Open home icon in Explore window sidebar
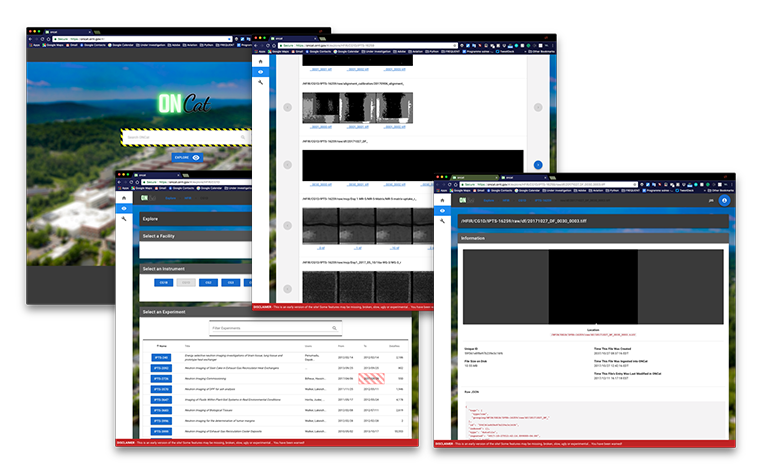 [x=124, y=198]
